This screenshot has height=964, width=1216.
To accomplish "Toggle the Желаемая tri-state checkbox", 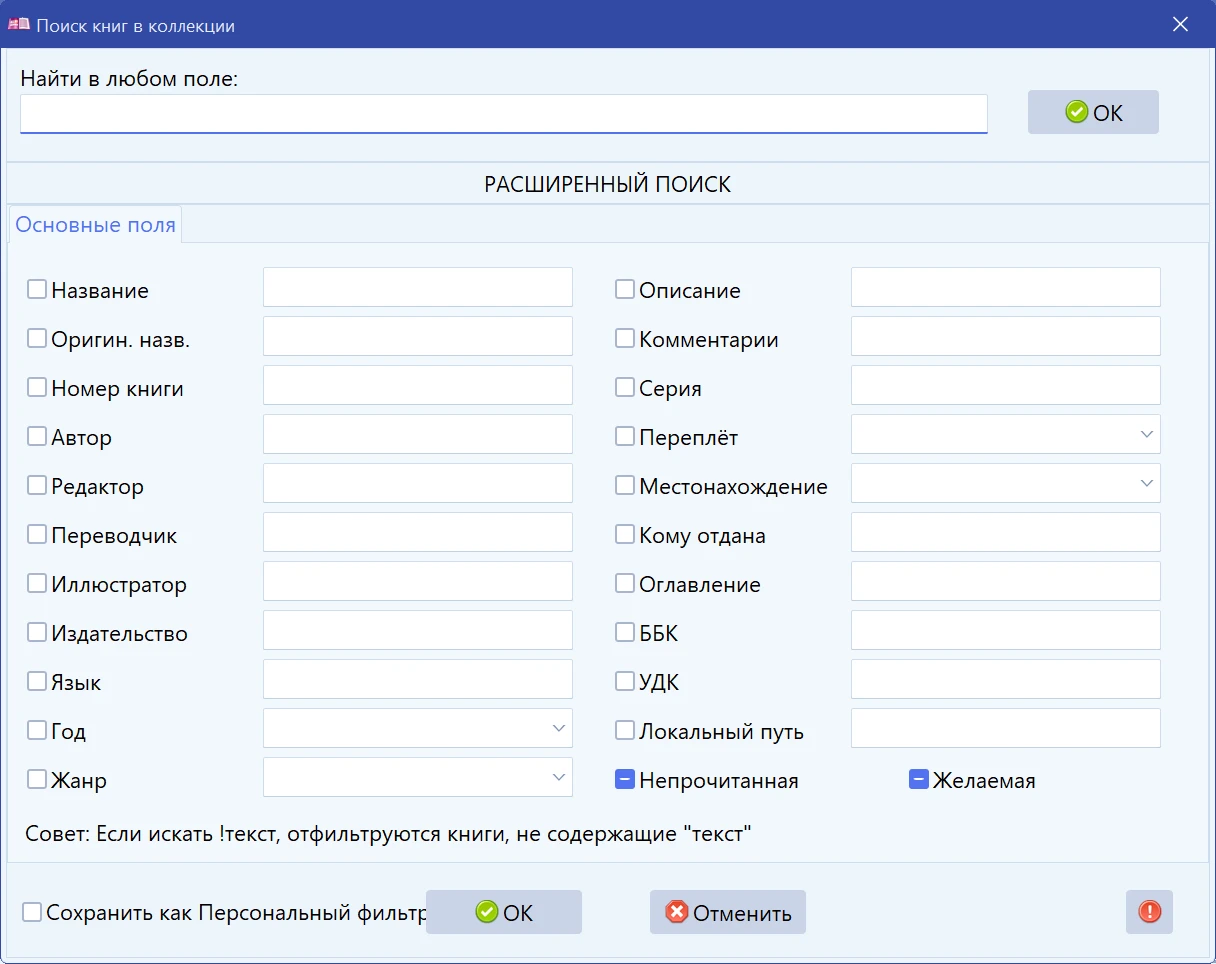I will click(919, 780).
